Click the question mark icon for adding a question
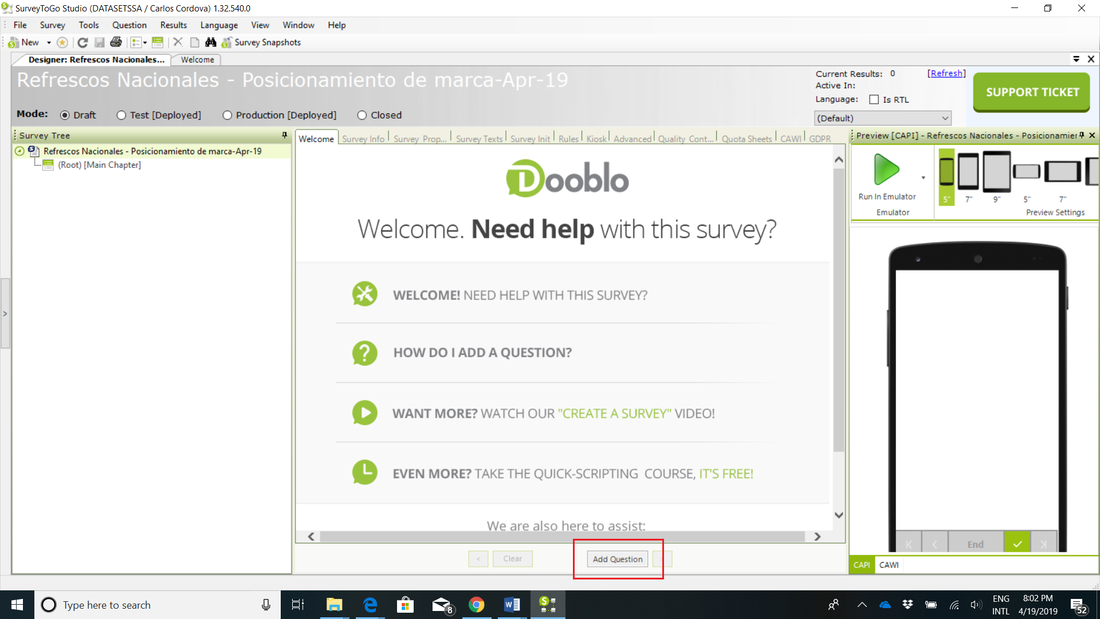Screen dimensions: 1100x619 [x=365, y=353]
